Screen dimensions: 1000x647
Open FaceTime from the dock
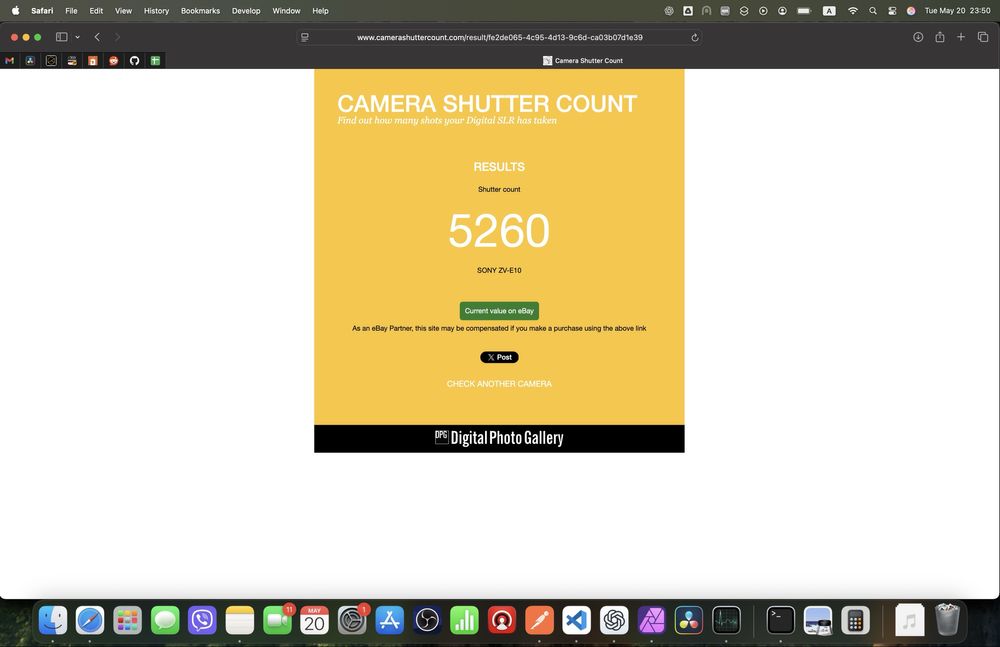(277, 620)
